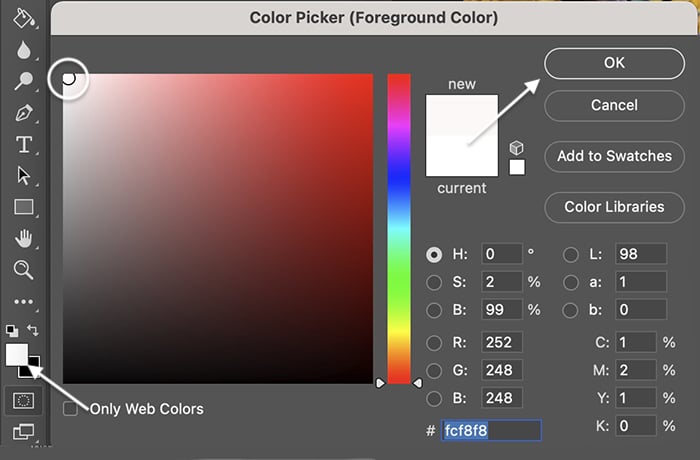The height and width of the screenshot is (460, 700).
Task: Select the G green radio button
Action: [434, 371]
